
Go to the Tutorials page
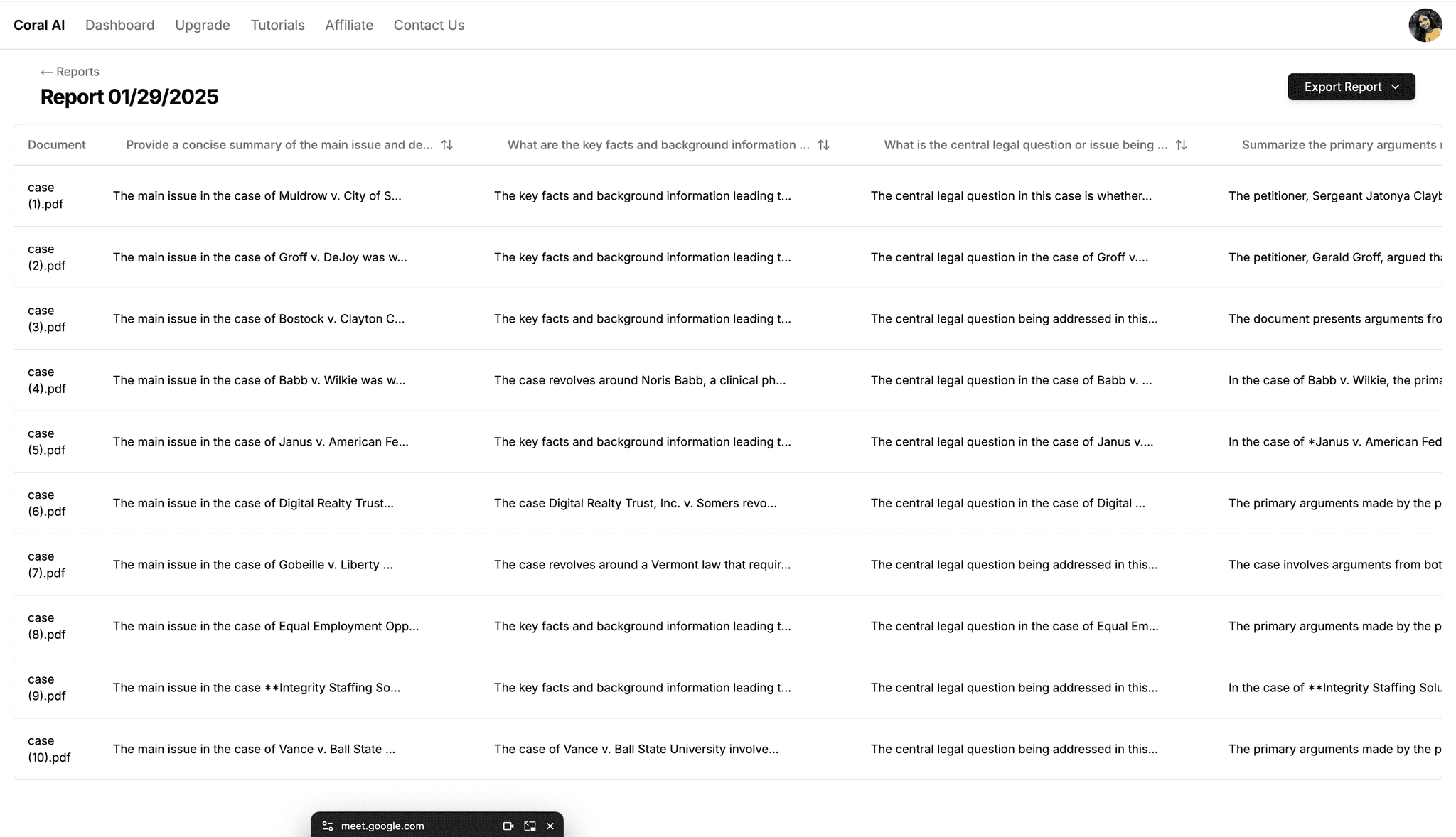277,25
